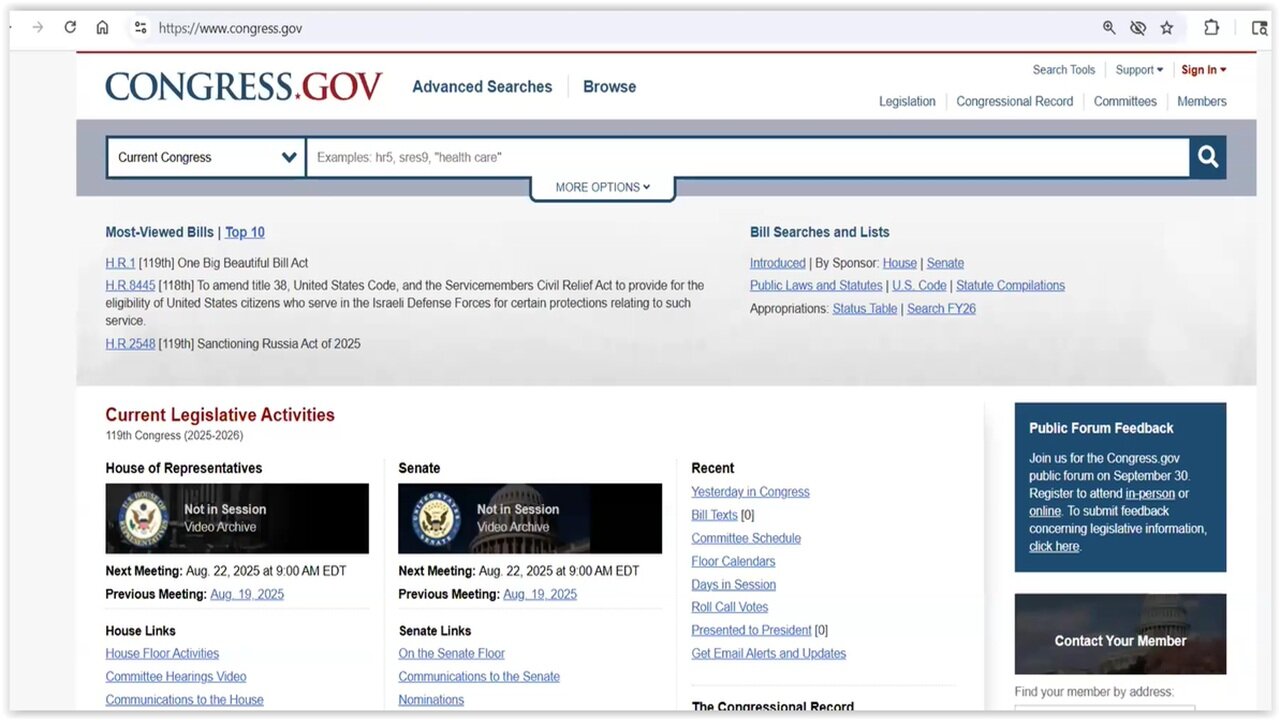
Task: Open On the Senate Floor link
Action: [452, 653]
